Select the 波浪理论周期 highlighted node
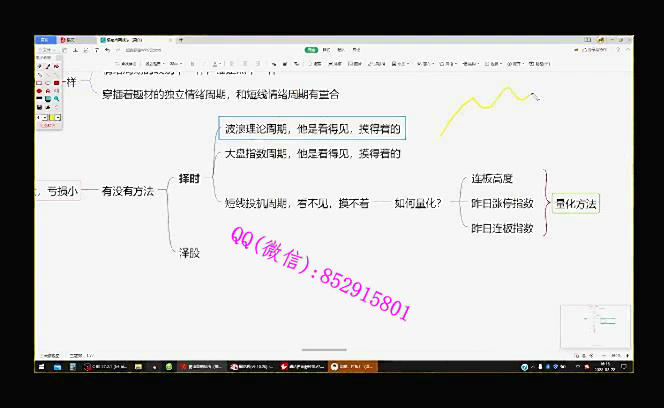The width and height of the screenshot is (664, 408). tap(312, 129)
